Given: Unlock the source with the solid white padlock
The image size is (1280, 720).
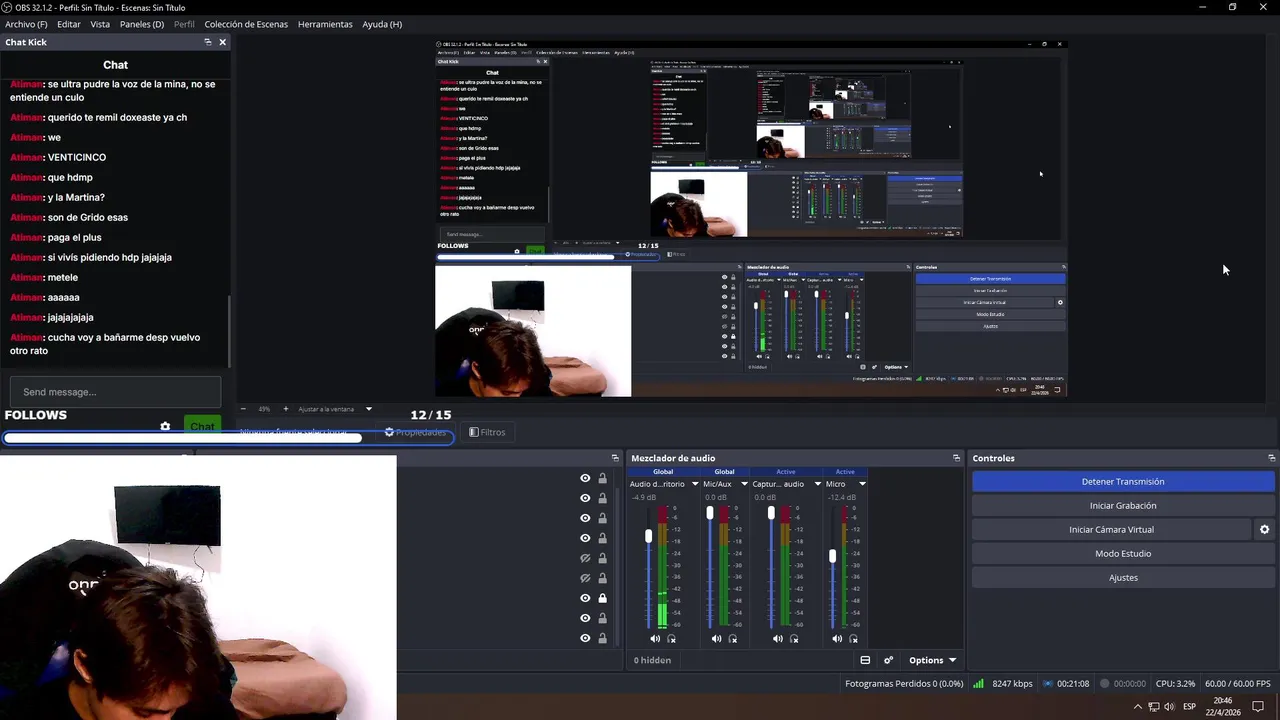Looking at the screenshot, I should 602,598.
